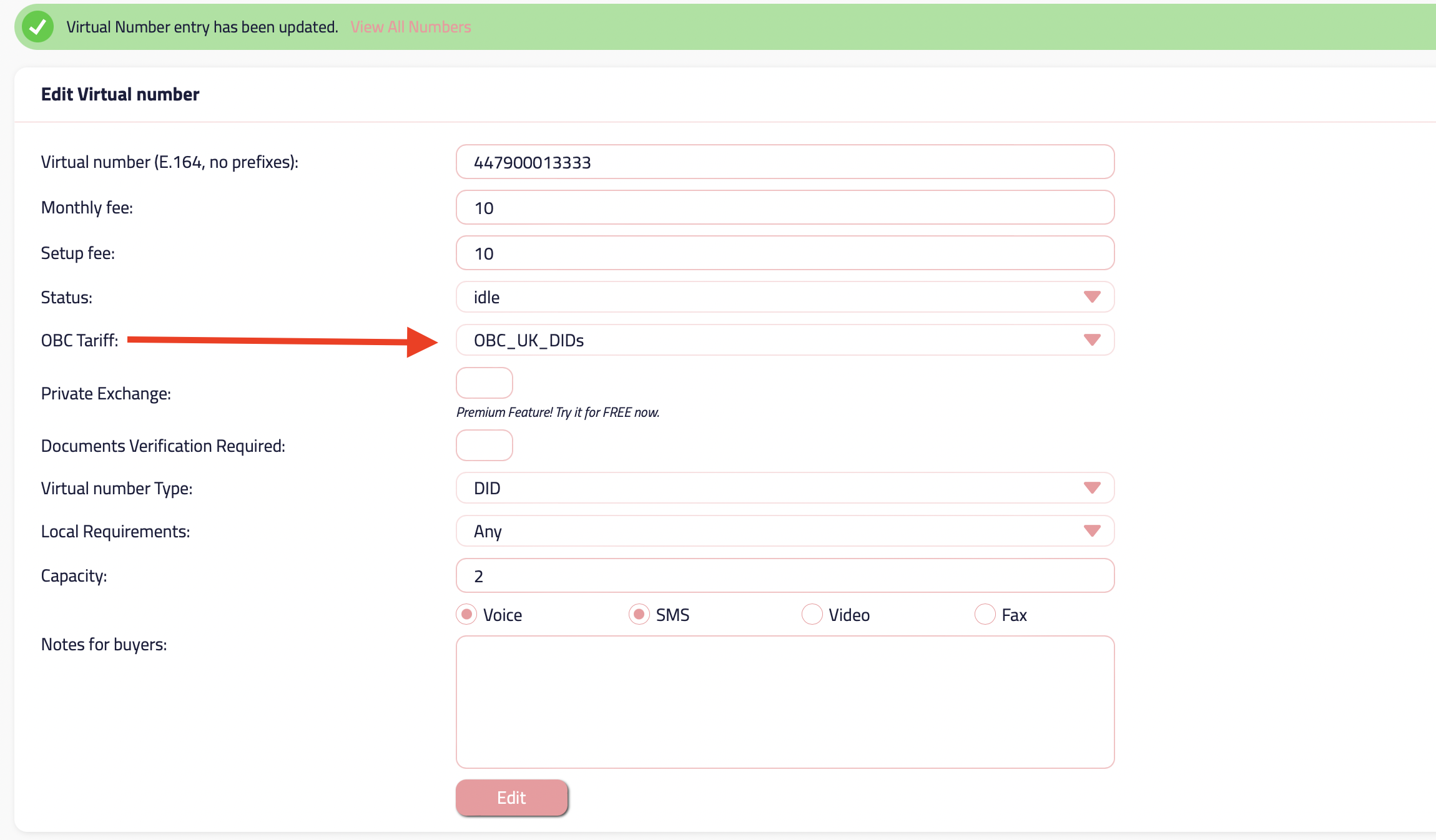
Task: Toggle the Private Exchange checkbox
Action: [484, 383]
